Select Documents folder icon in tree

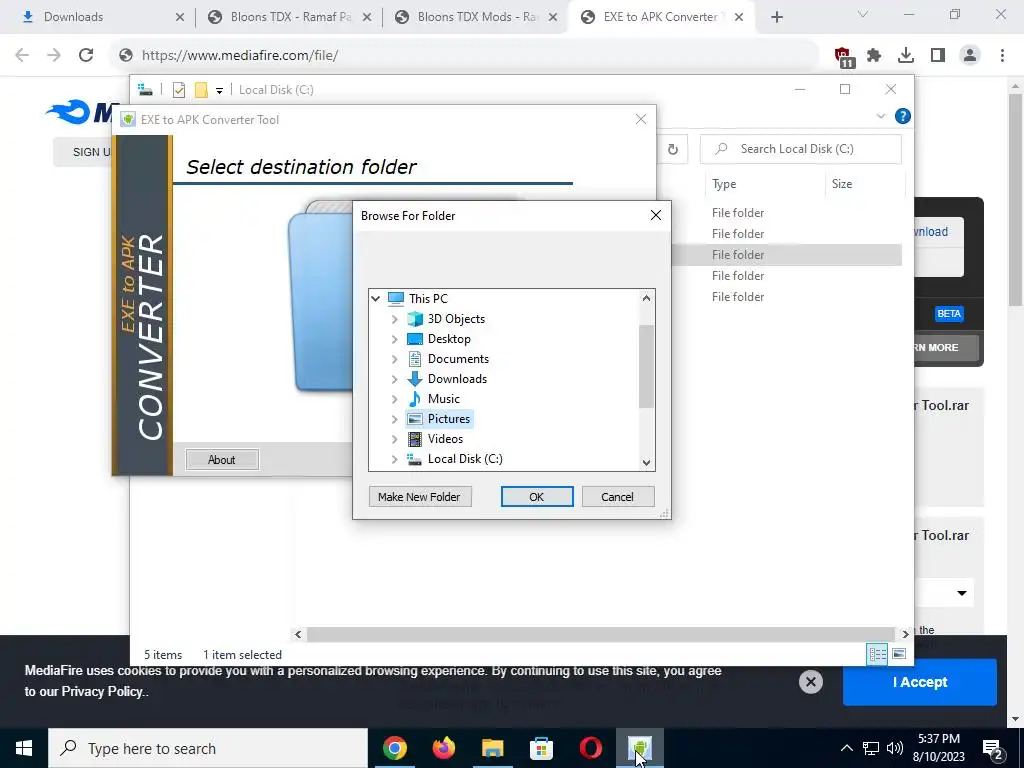coord(415,359)
